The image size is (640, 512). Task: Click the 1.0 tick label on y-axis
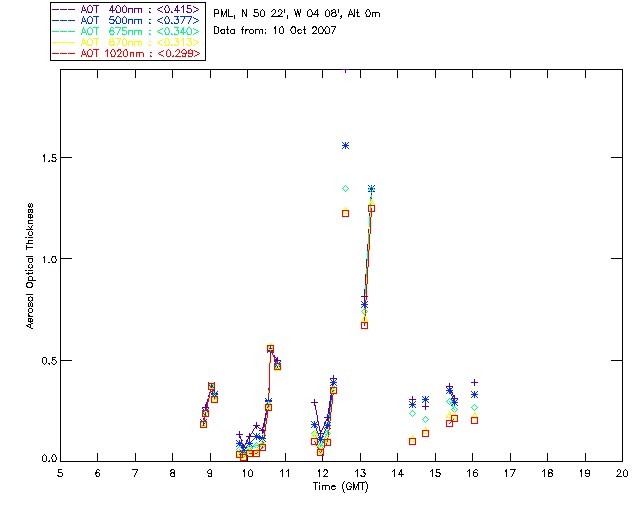pos(49,259)
